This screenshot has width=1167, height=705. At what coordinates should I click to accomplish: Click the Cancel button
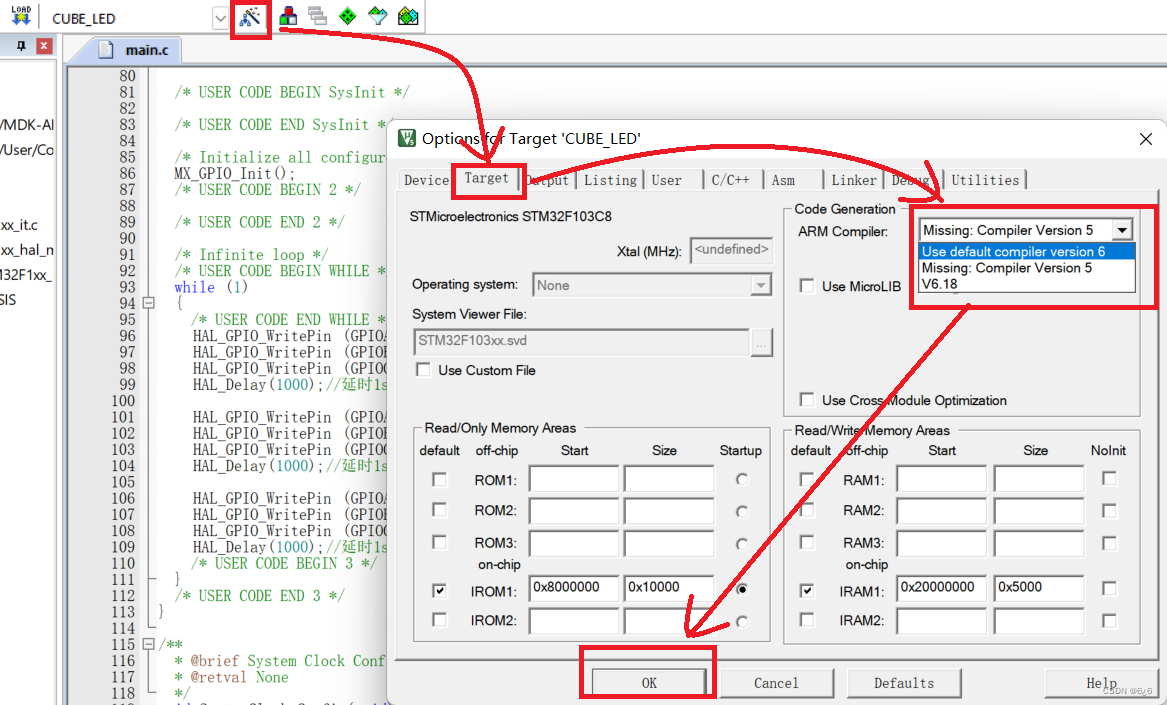[x=776, y=683]
